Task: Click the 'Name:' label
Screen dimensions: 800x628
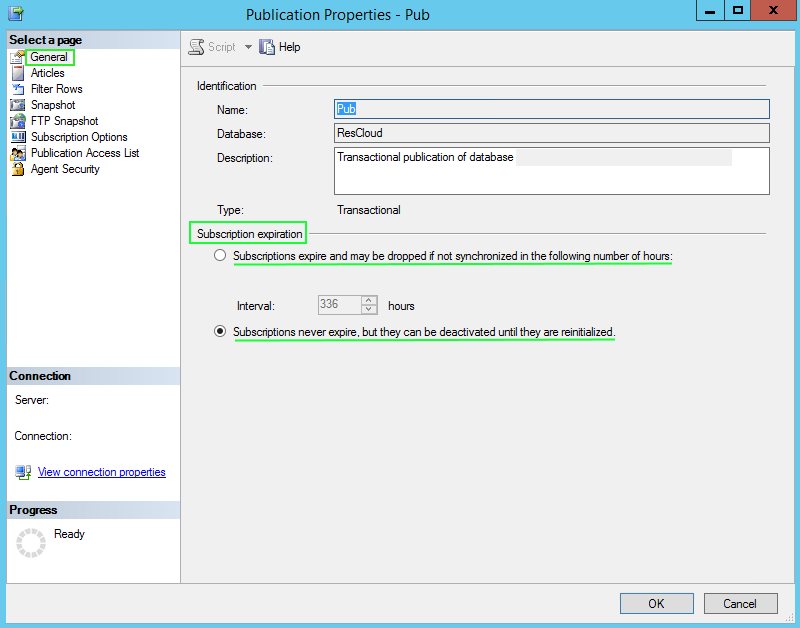Action: [232, 110]
